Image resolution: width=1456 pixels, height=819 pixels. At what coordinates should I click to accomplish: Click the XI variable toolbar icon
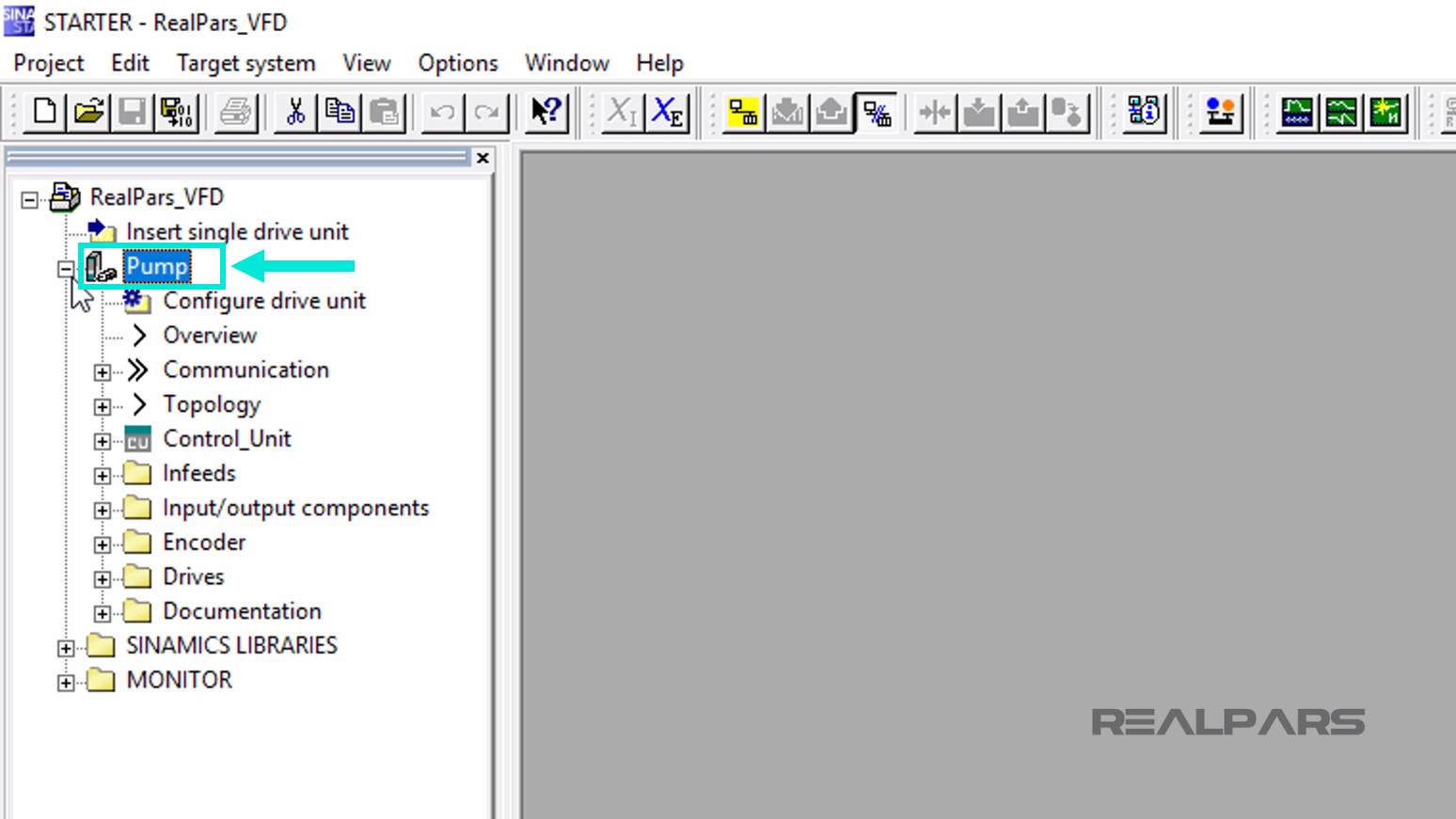(622, 112)
